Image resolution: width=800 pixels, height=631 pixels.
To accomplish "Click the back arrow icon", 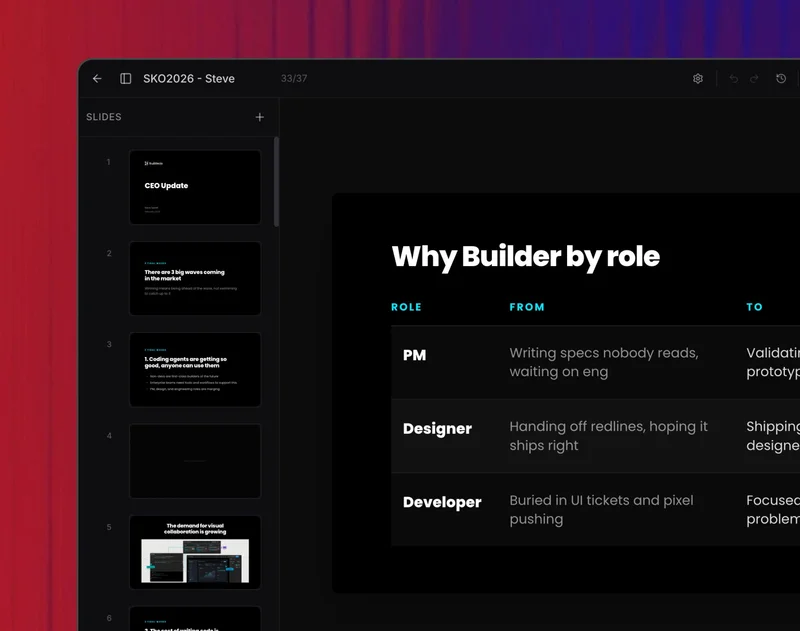I will [x=97, y=79].
